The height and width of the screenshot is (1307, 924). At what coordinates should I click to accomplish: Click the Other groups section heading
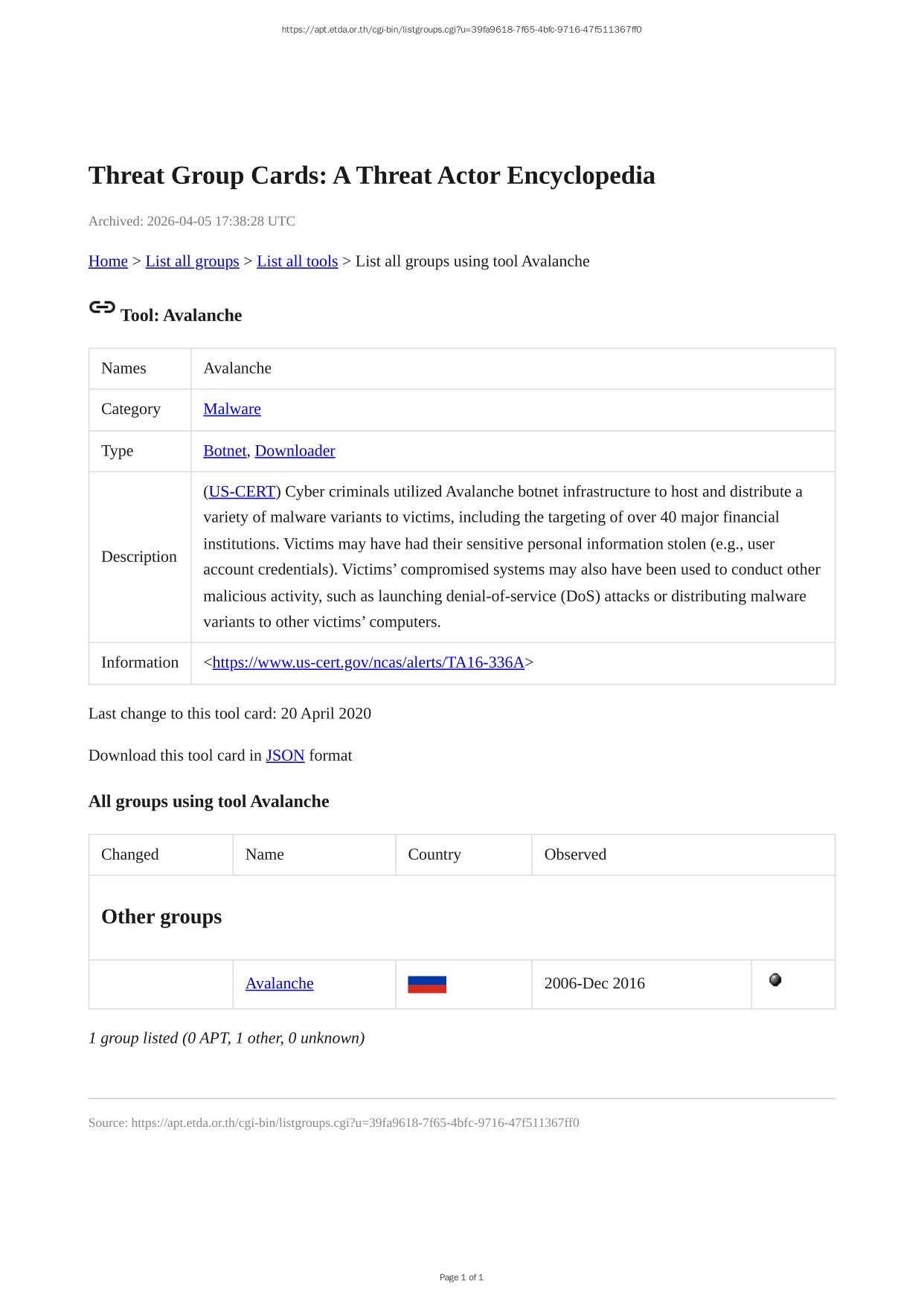pos(161,916)
